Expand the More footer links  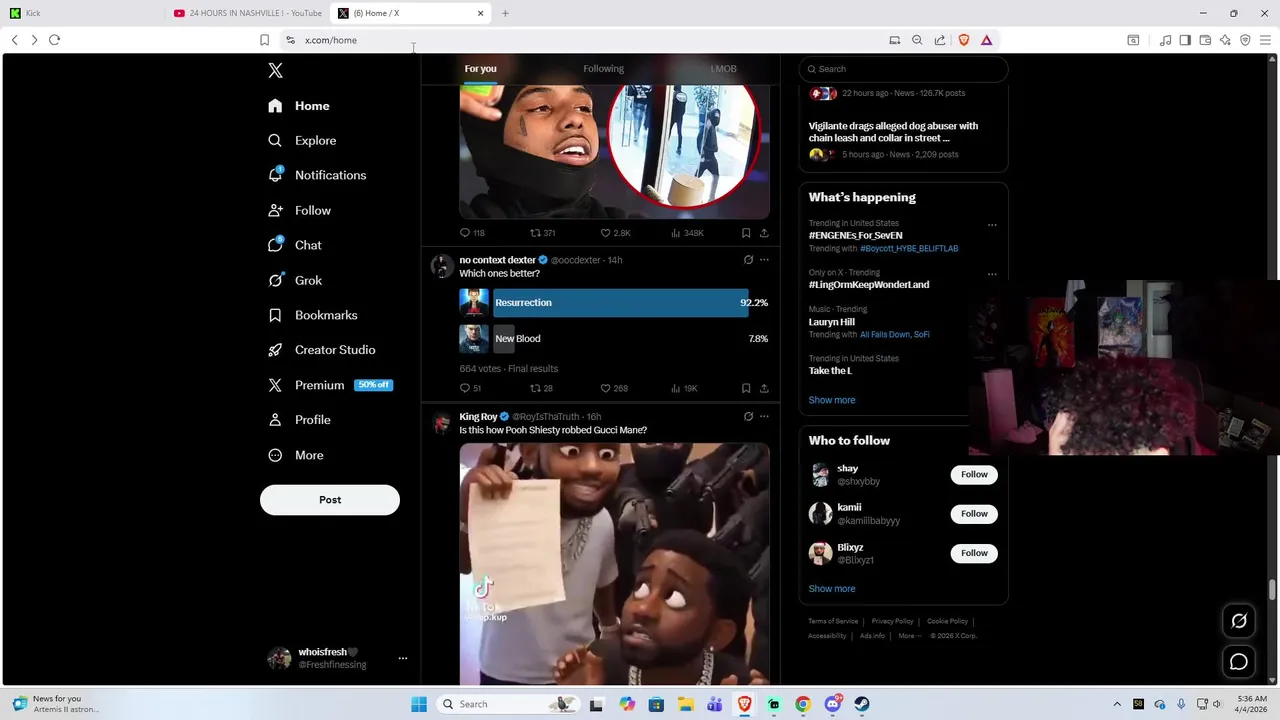tap(908, 636)
